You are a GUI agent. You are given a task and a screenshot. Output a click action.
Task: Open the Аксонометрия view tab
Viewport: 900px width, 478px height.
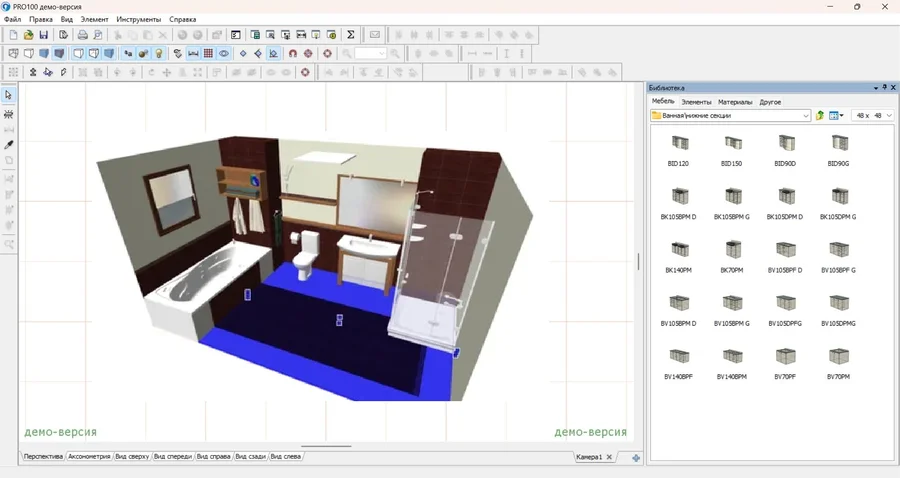pyautogui.click(x=89, y=457)
